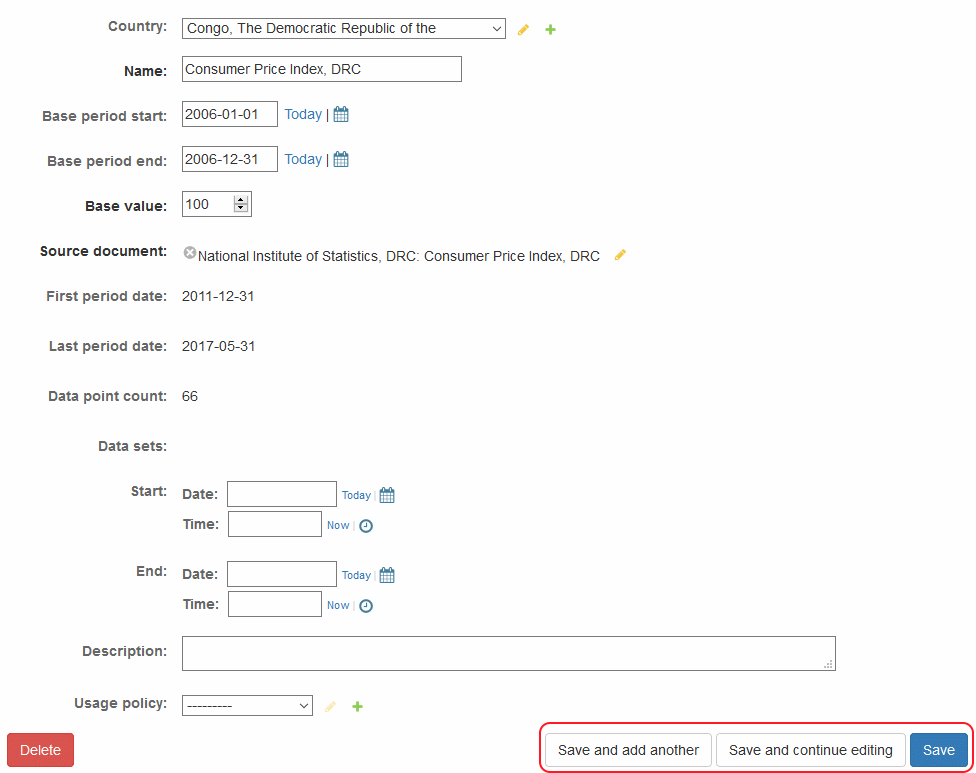Click inside the Description text area
976x773 pixels.
[508, 653]
